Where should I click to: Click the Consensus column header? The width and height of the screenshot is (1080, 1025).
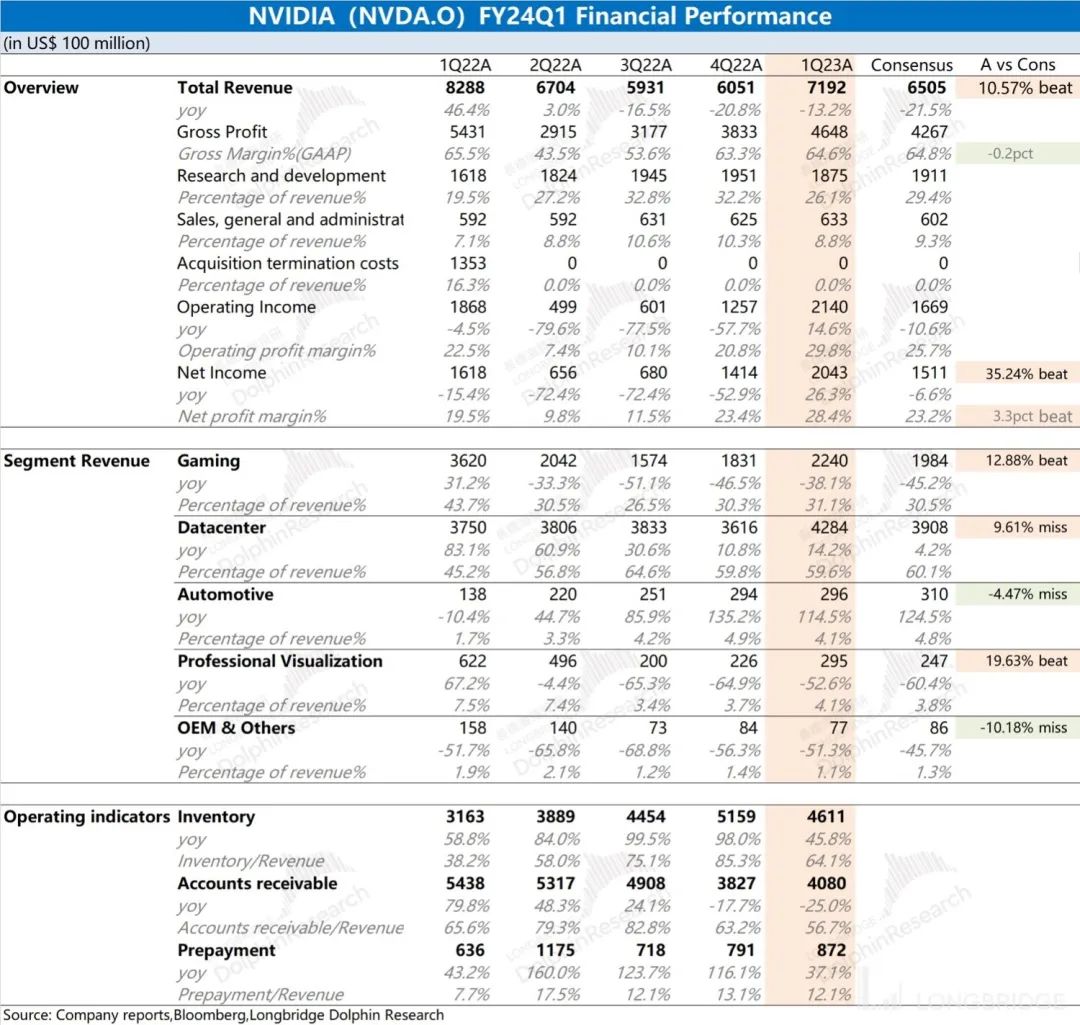[x=911, y=65]
